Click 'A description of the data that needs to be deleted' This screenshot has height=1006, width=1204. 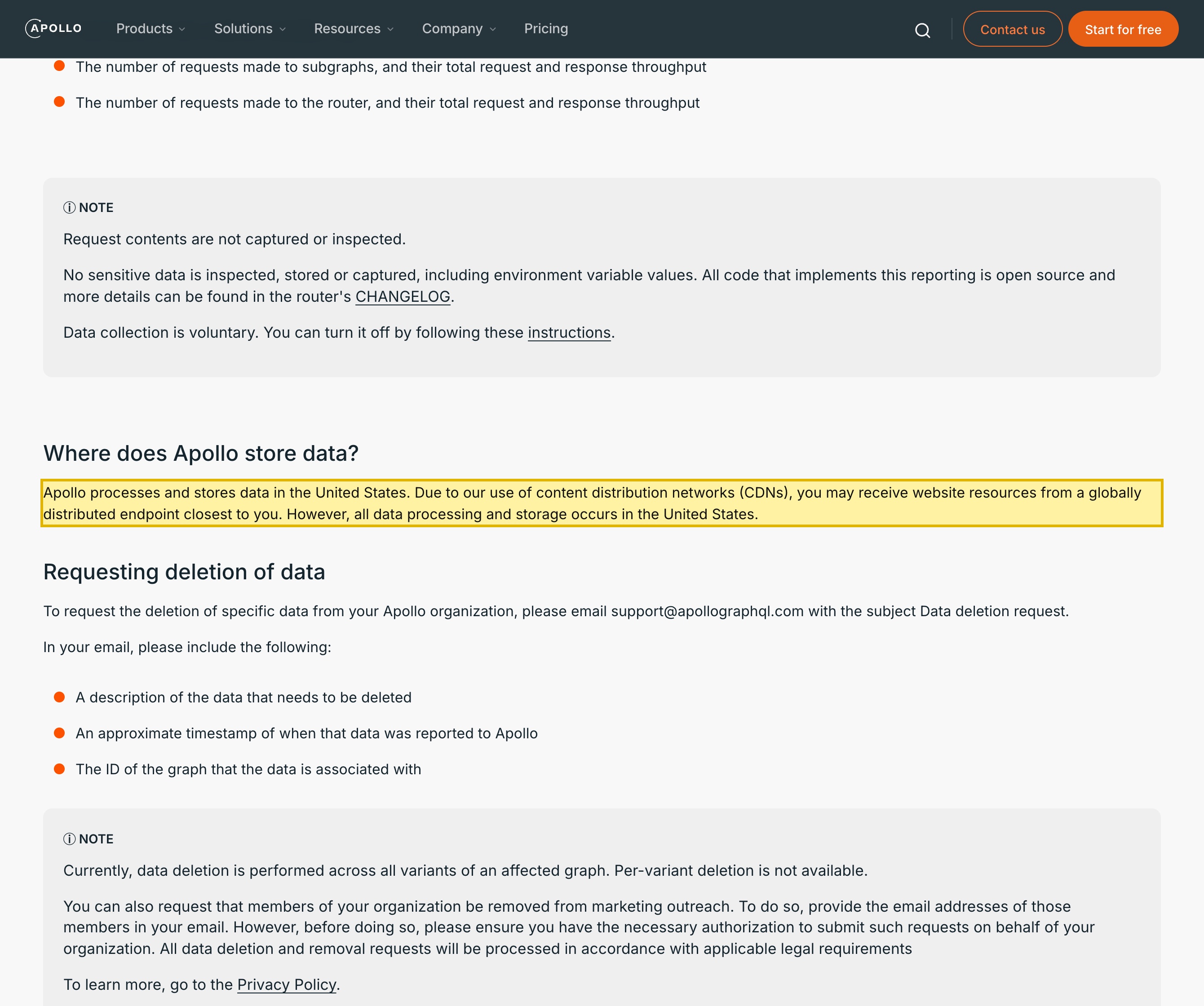(x=243, y=697)
